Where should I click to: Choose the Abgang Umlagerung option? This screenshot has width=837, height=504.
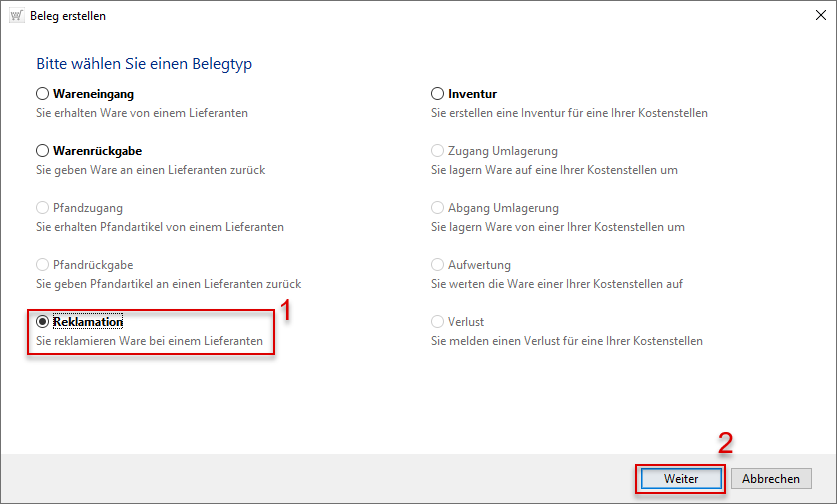pyautogui.click(x=438, y=208)
